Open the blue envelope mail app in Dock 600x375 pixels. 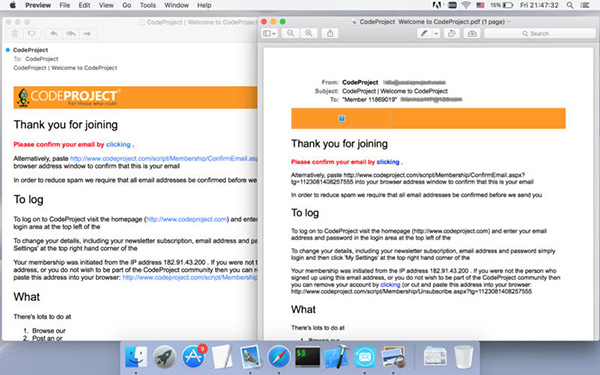pyautogui.click(x=365, y=356)
